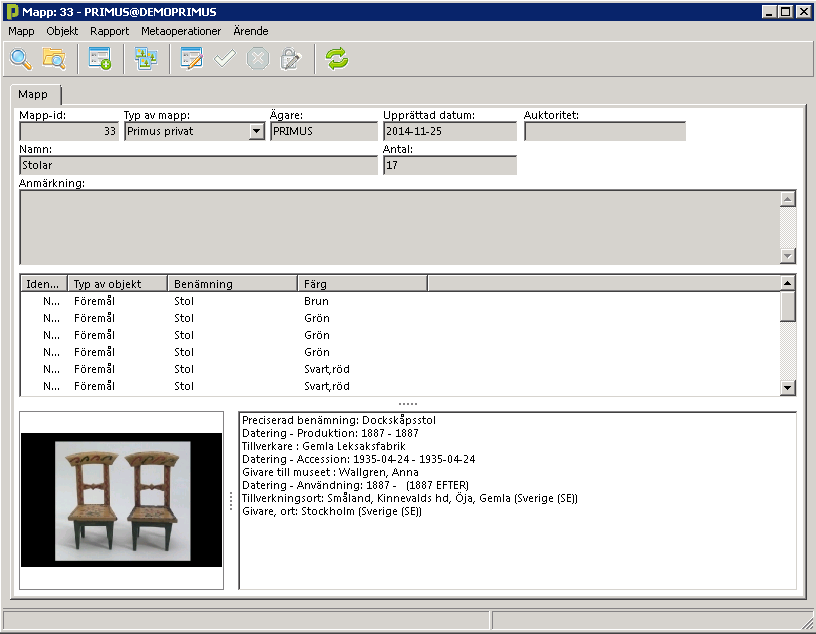Viewport: 816px width, 634px height.
Task: Sort by the Färg column header
Action: 363,284
